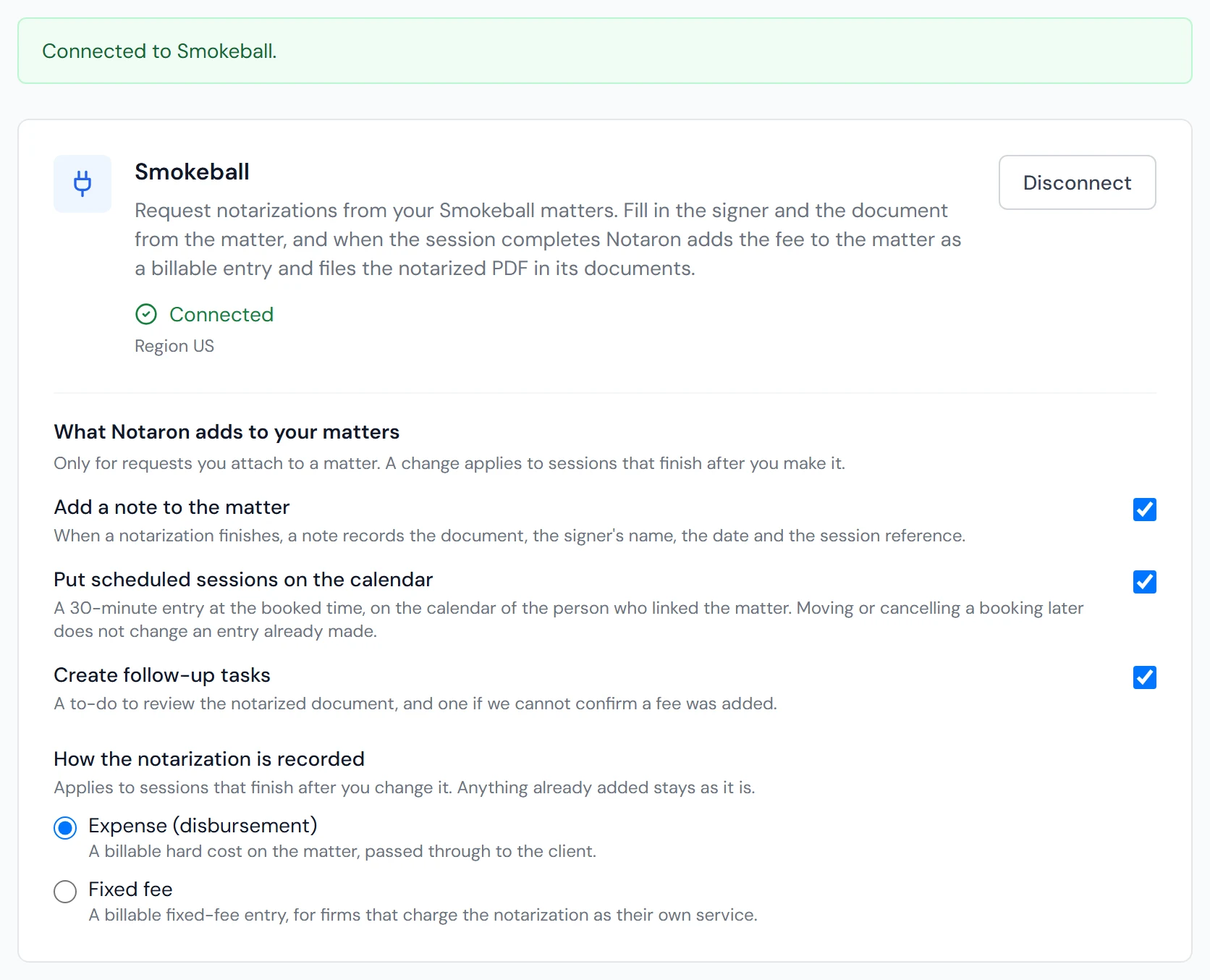Uncheck Add a note to the matter
Viewport: 1210px width, 980px height.
click(1144, 510)
